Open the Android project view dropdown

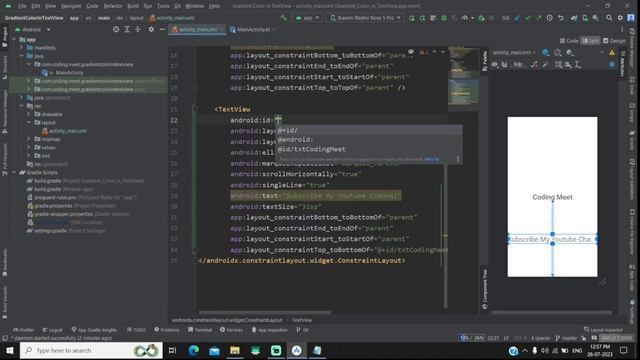tap(33, 29)
